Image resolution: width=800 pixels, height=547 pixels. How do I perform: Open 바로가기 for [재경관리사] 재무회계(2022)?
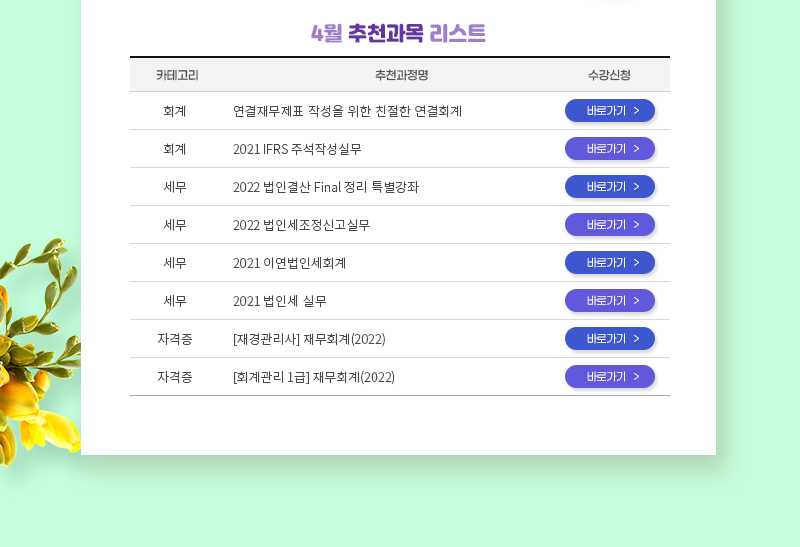coord(610,339)
